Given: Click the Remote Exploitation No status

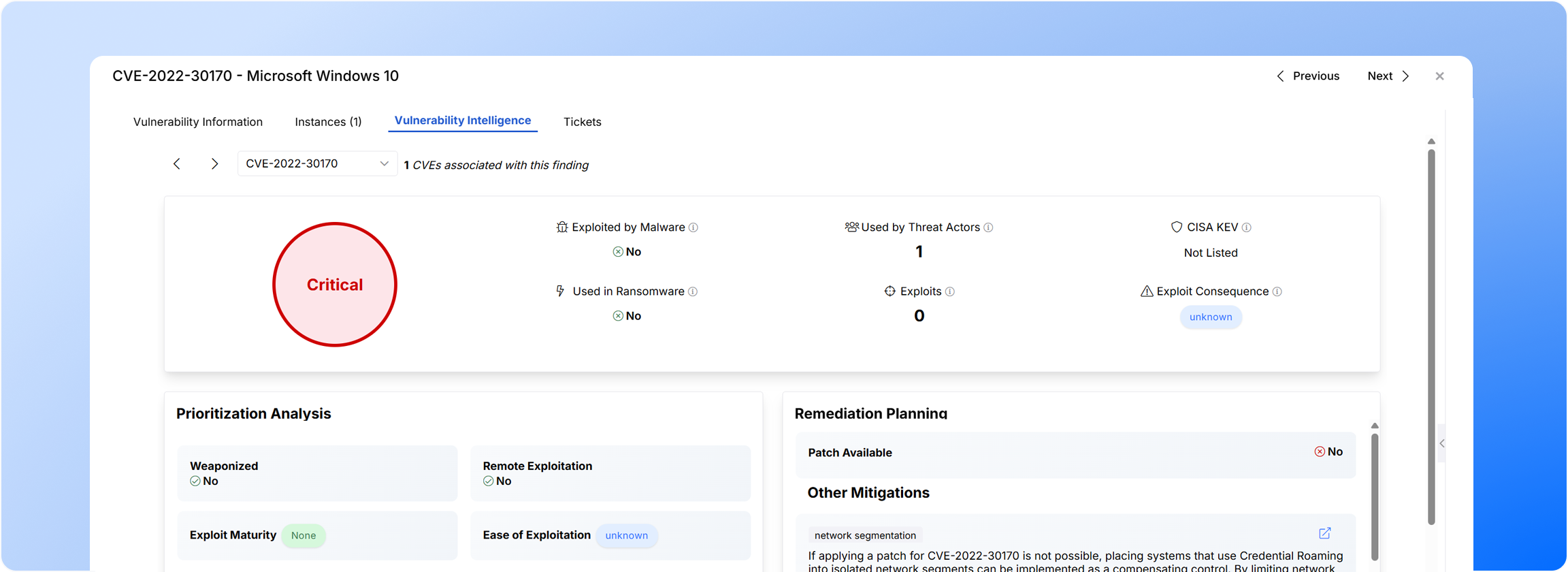Looking at the screenshot, I should click(x=497, y=481).
